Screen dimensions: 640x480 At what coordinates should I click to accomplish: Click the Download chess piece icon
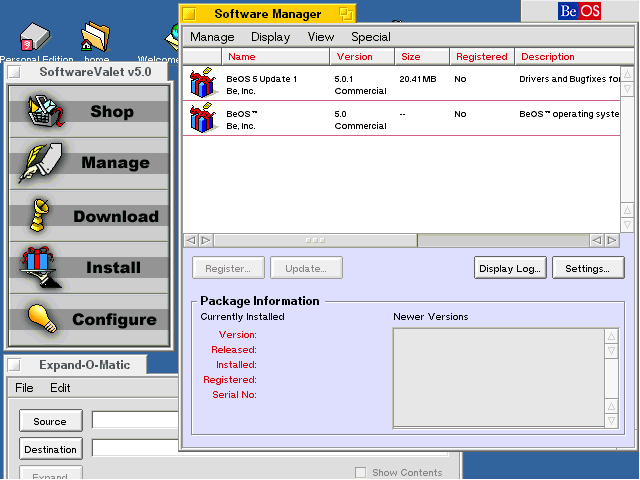coord(39,215)
